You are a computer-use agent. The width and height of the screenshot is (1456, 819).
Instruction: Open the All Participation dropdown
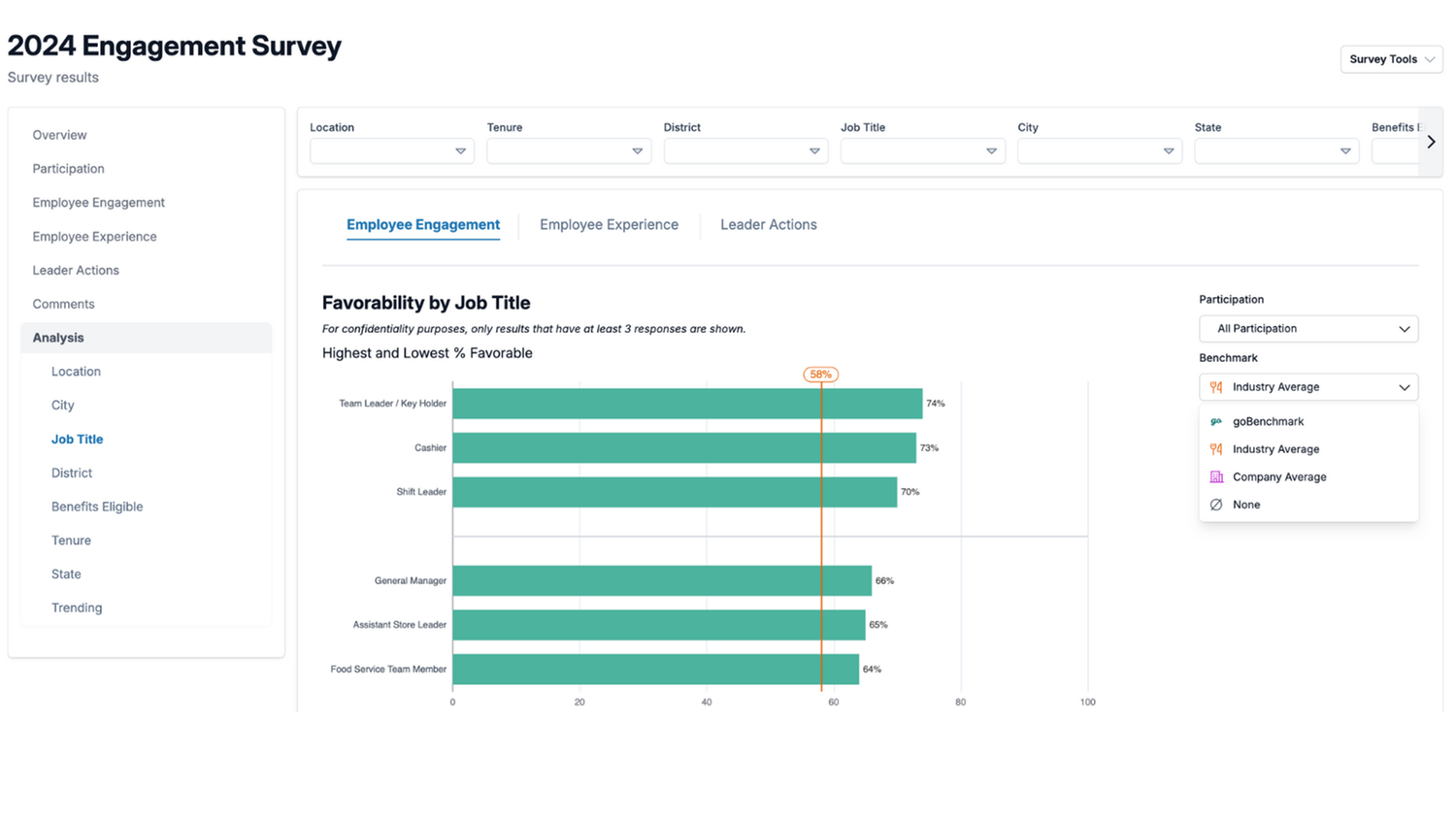(1307, 328)
